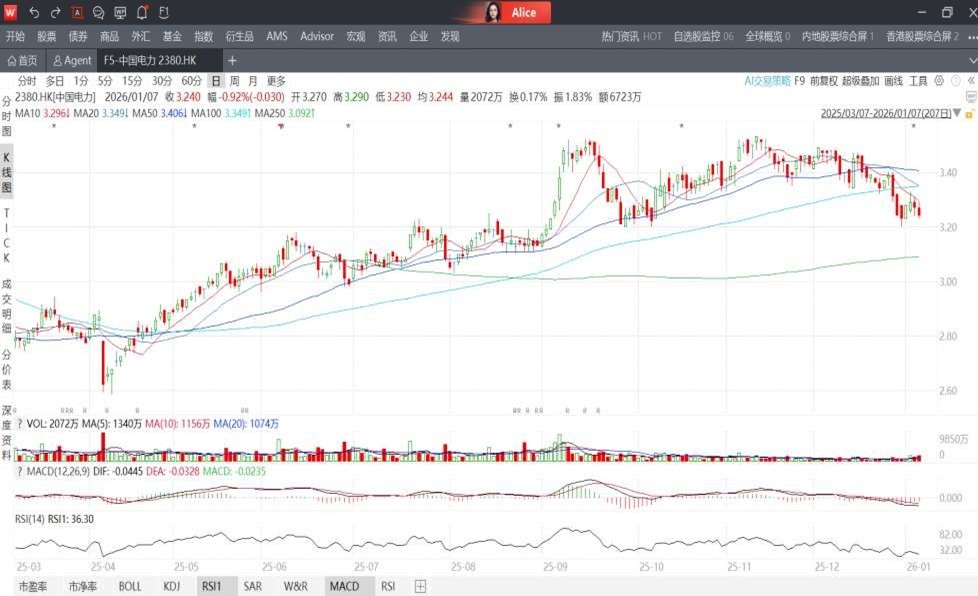Screen dimensions: 978x596
Task: Switch on the BOLL indicator
Action: 130,586
